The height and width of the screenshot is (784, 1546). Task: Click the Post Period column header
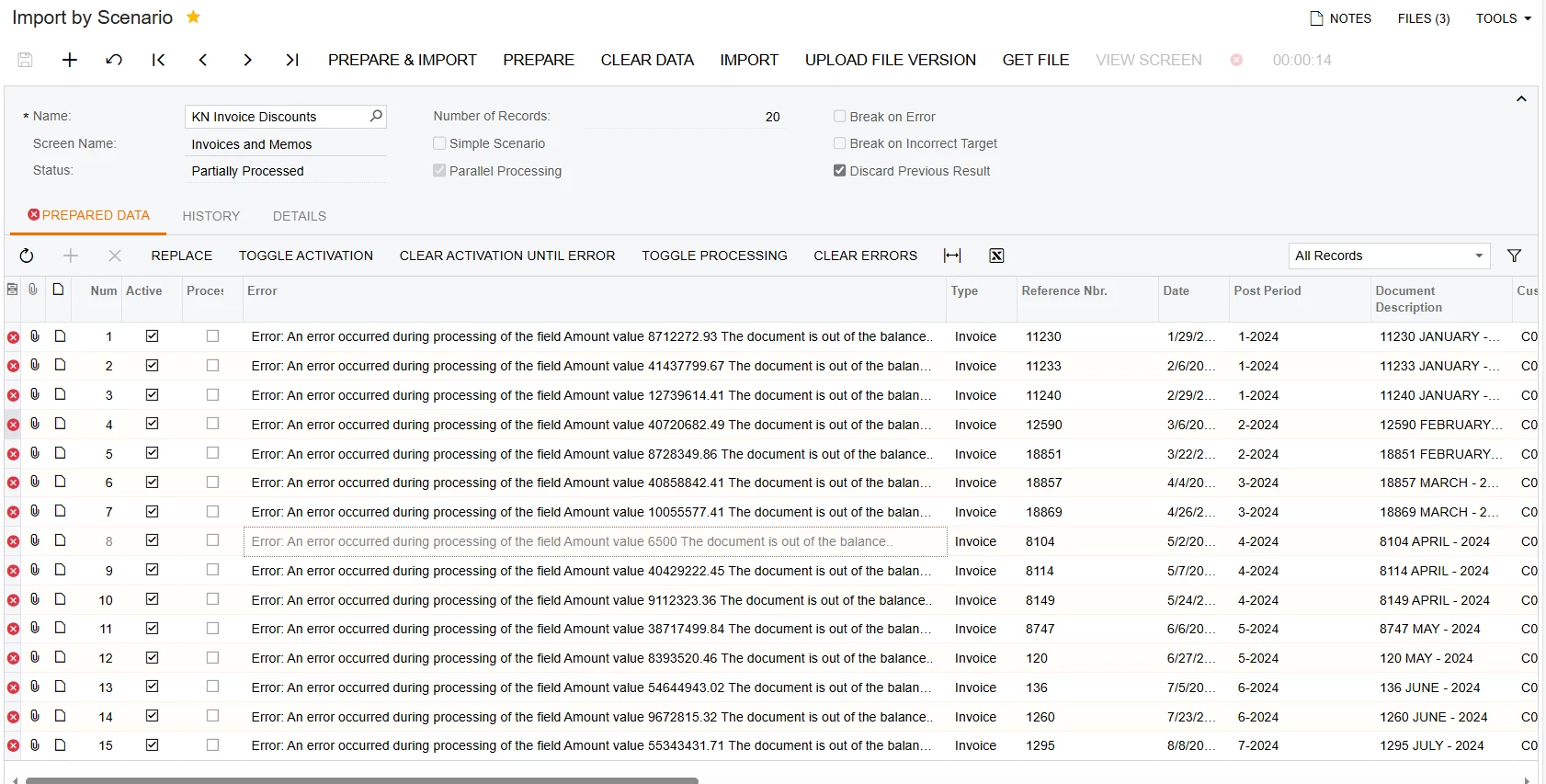pyautogui.click(x=1300, y=299)
